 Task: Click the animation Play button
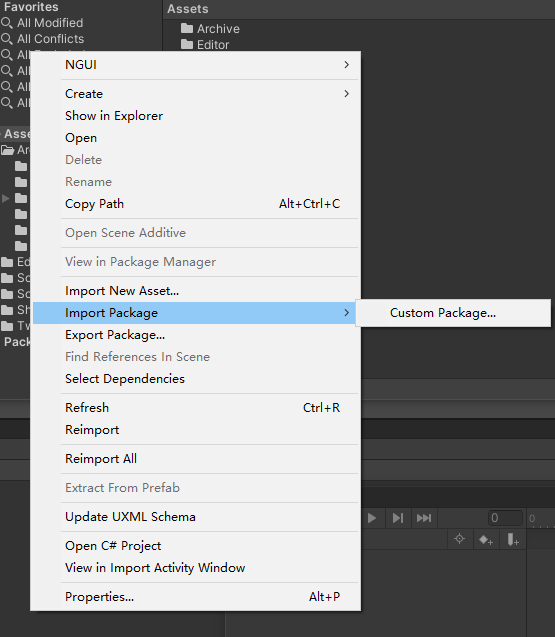[x=371, y=518]
